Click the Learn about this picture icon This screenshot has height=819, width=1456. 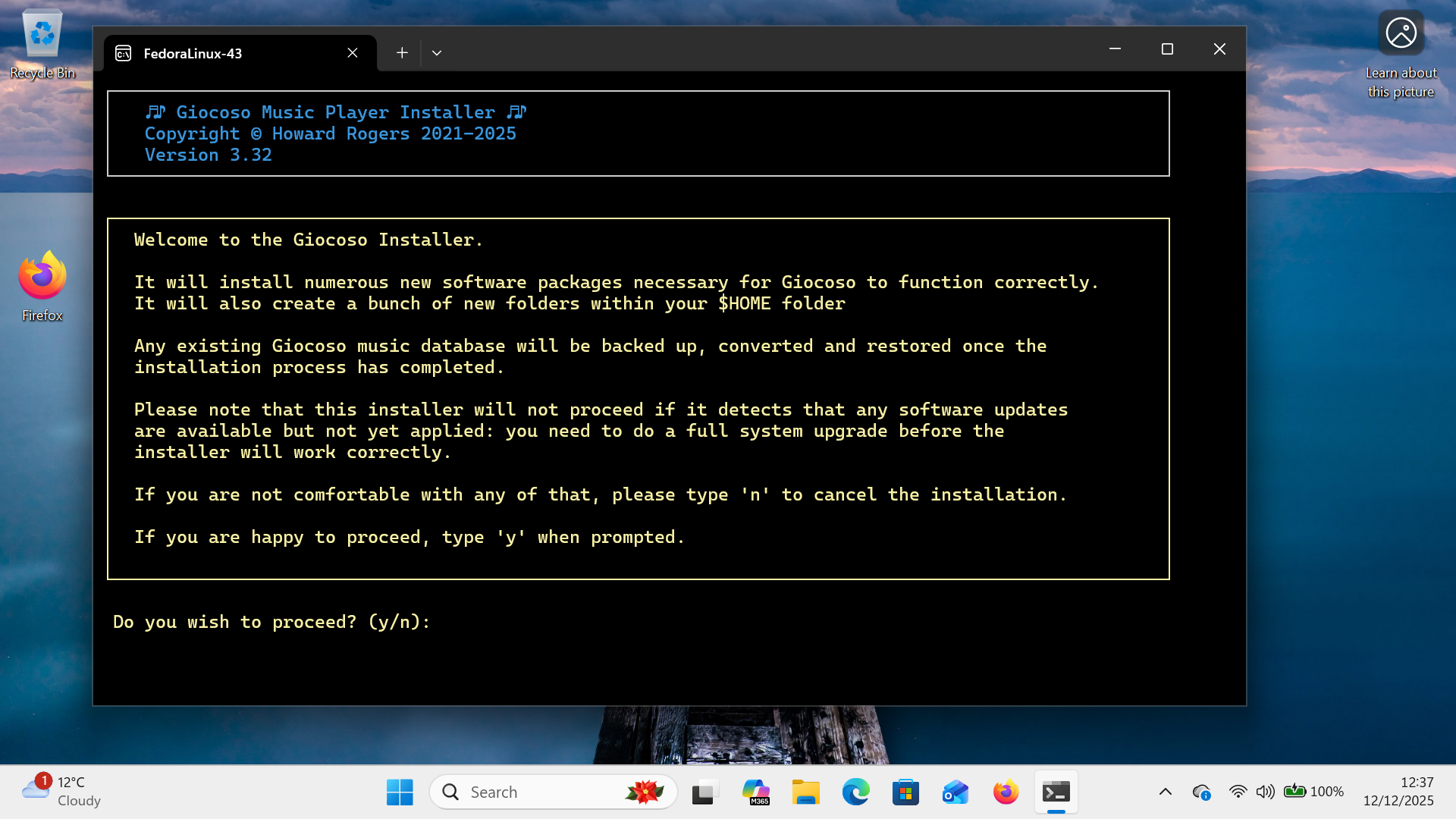(x=1401, y=33)
